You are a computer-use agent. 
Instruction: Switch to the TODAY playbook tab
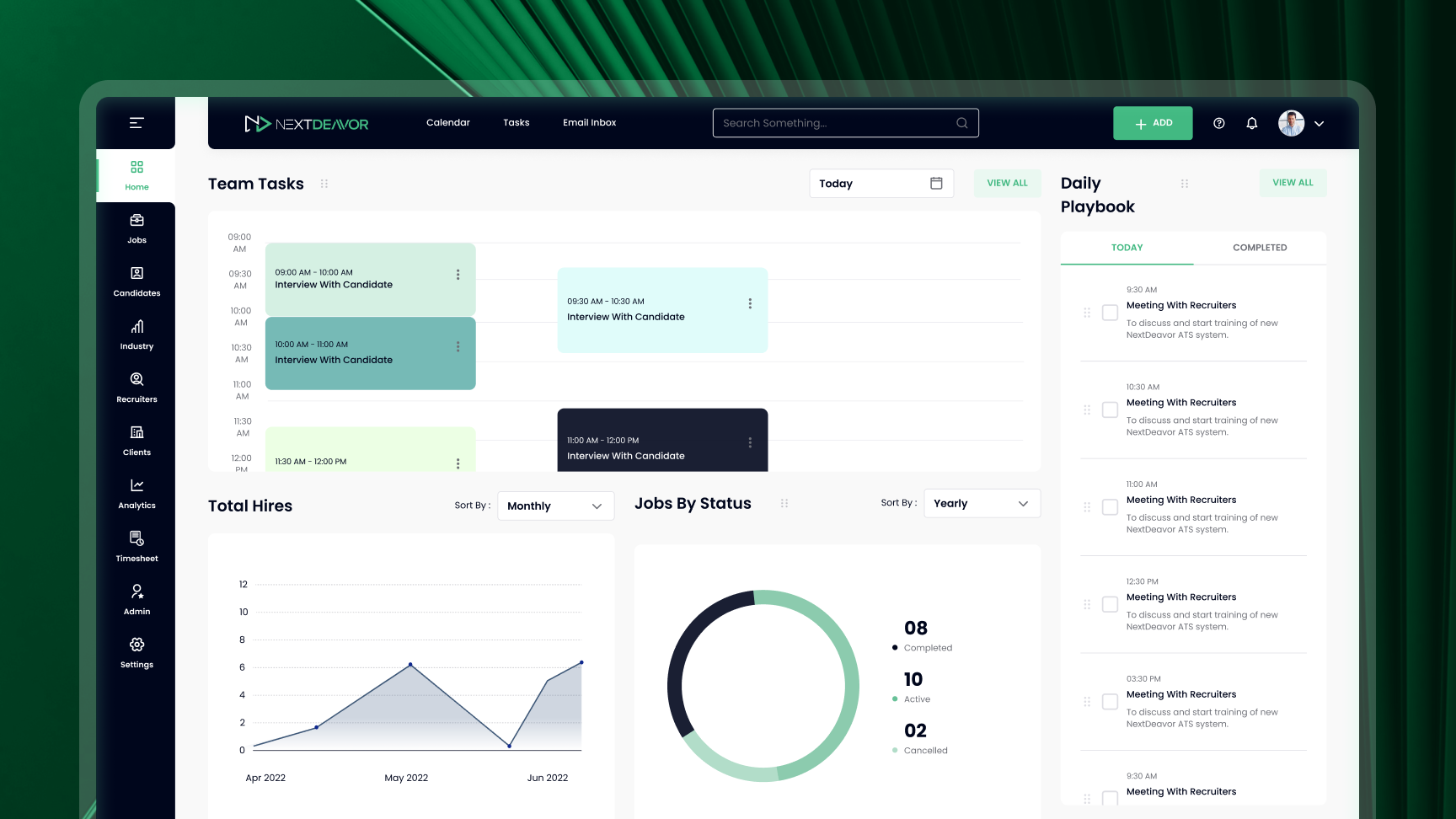(1127, 248)
